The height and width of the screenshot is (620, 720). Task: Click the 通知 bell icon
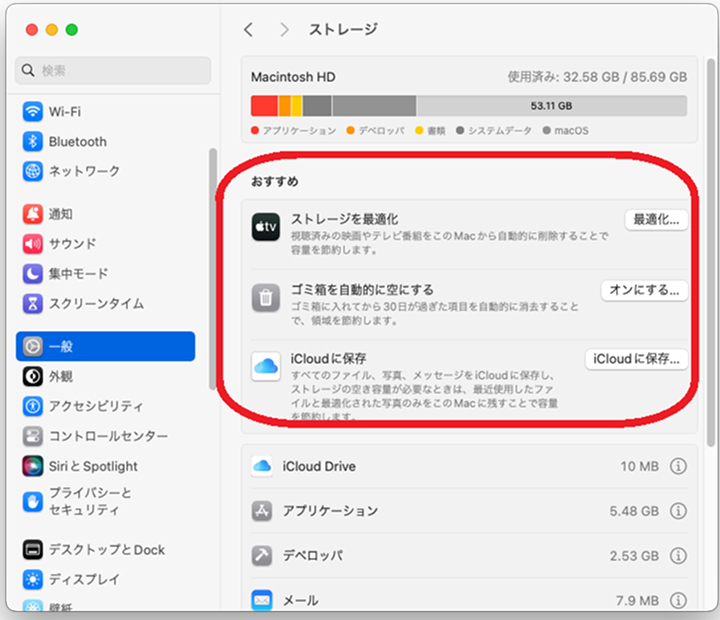tap(33, 214)
